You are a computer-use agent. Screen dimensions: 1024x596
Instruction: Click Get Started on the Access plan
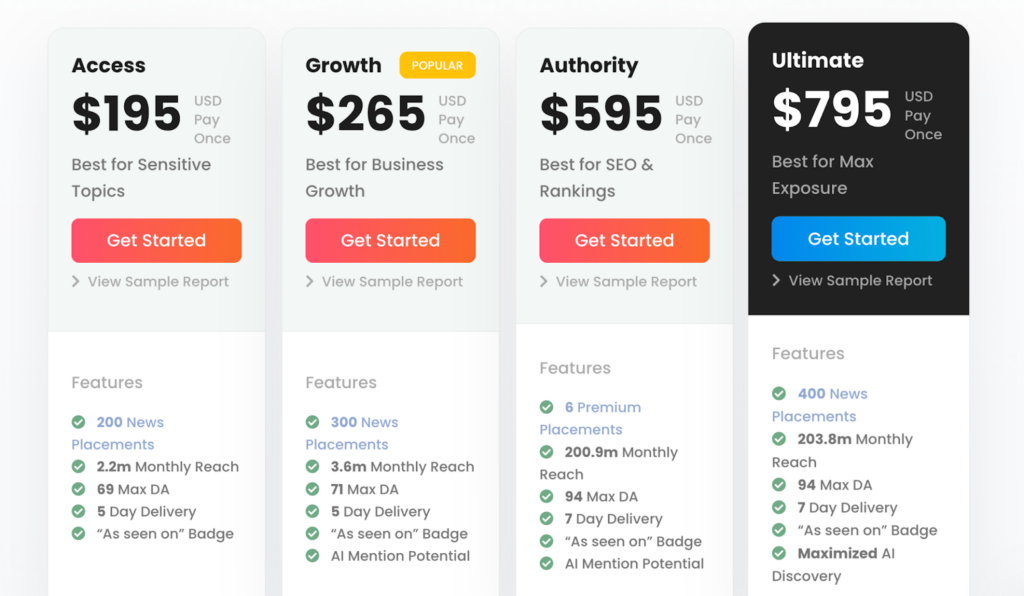pos(156,240)
